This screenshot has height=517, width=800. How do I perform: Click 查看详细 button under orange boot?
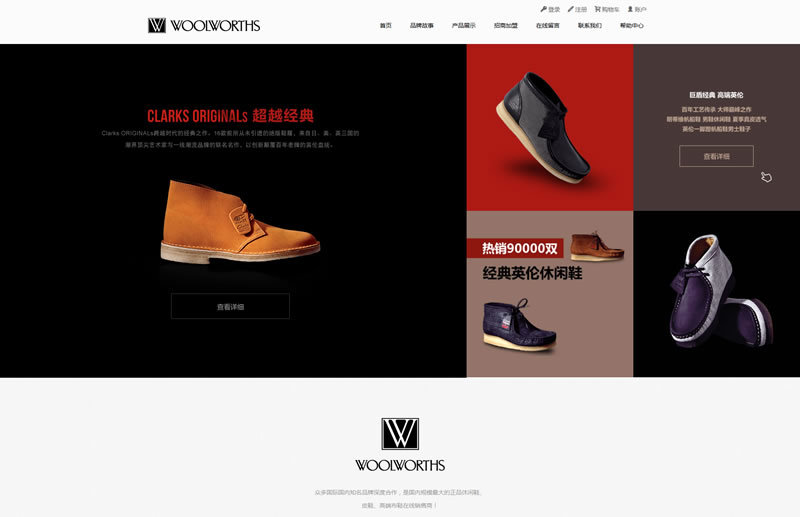click(x=230, y=306)
